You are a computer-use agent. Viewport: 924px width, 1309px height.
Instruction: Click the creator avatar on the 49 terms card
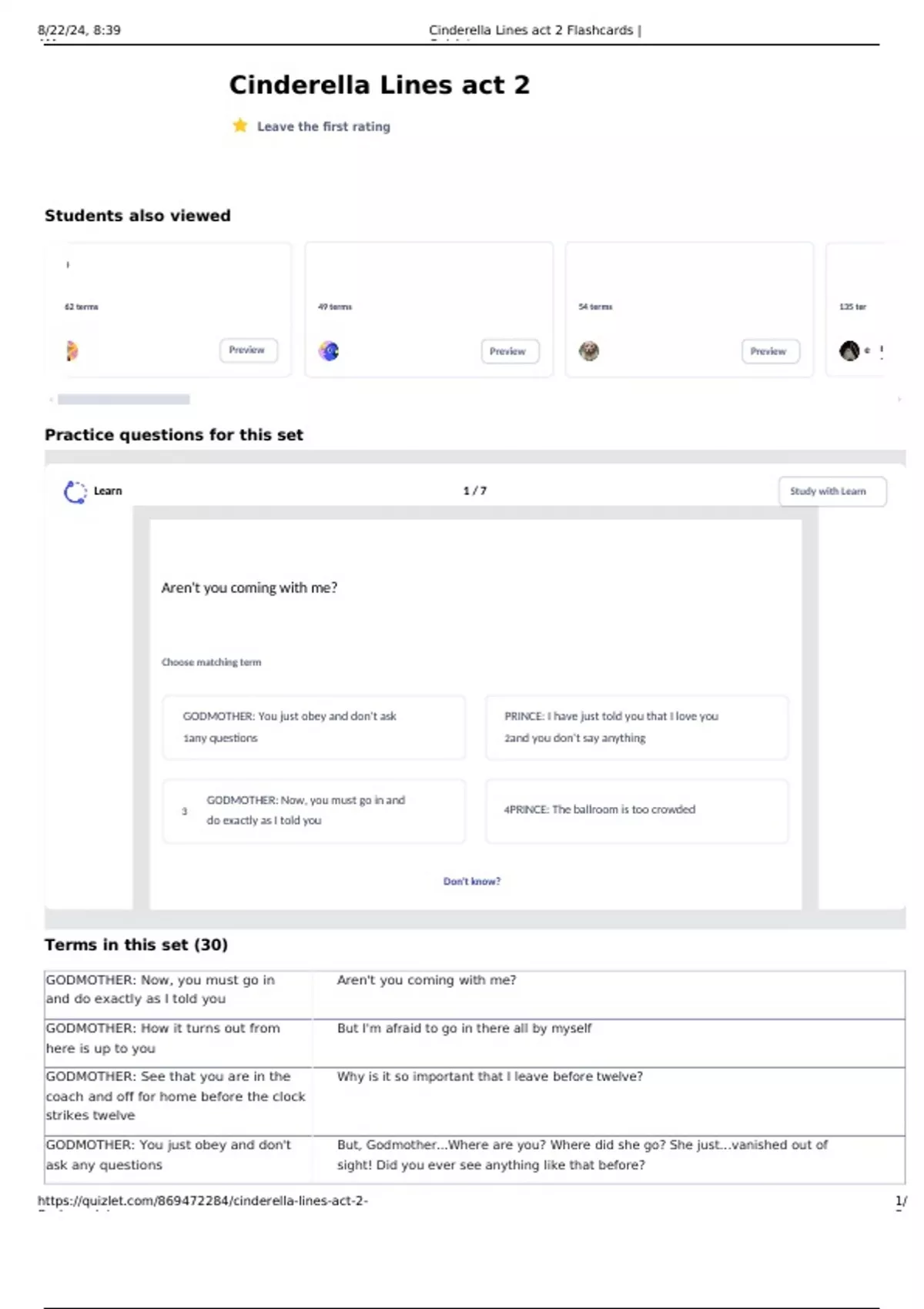(x=329, y=351)
